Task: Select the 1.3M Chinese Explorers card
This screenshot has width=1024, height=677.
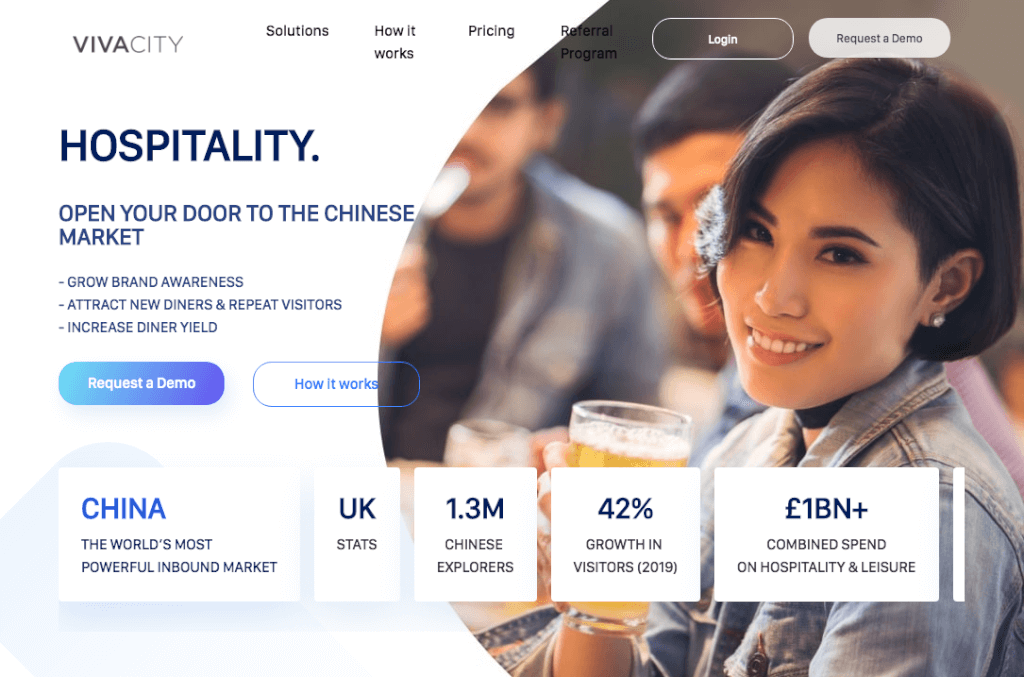Action: click(x=475, y=534)
